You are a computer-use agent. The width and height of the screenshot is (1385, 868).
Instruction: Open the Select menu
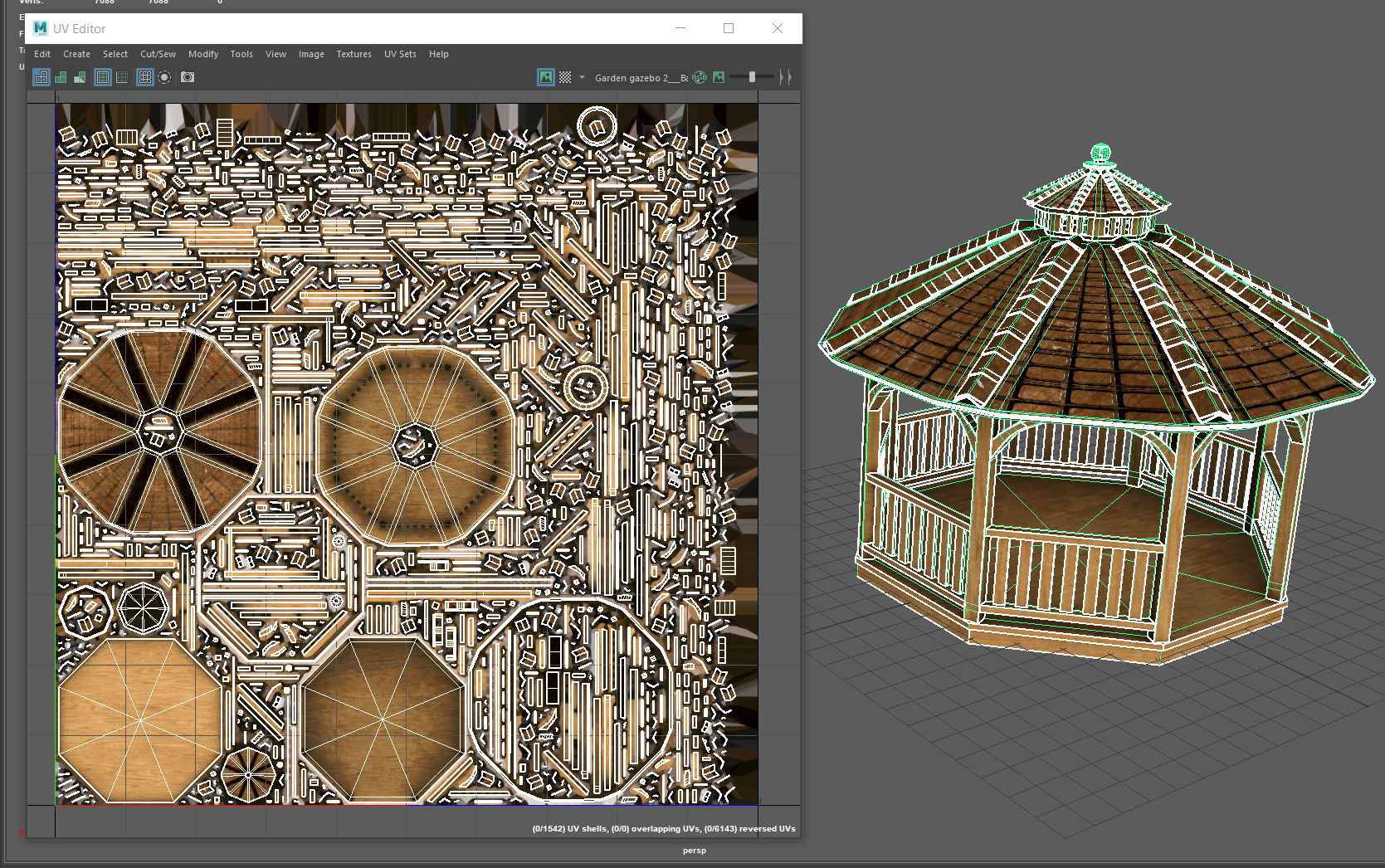115,54
